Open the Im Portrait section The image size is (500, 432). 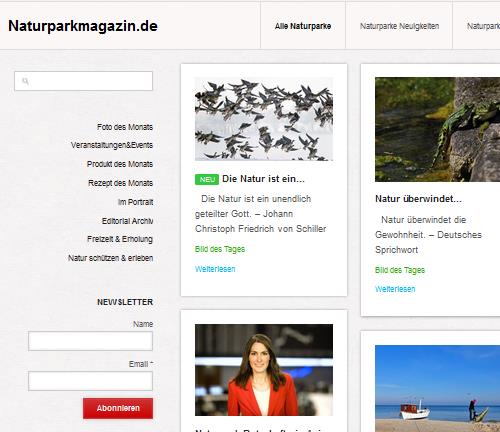click(135, 202)
